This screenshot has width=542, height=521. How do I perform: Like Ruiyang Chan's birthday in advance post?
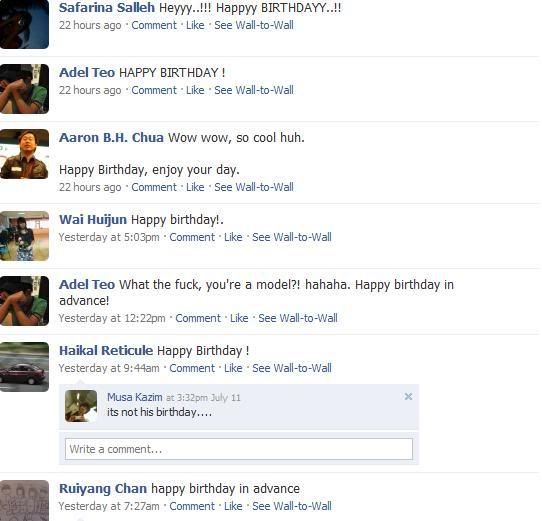tap(233, 506)
